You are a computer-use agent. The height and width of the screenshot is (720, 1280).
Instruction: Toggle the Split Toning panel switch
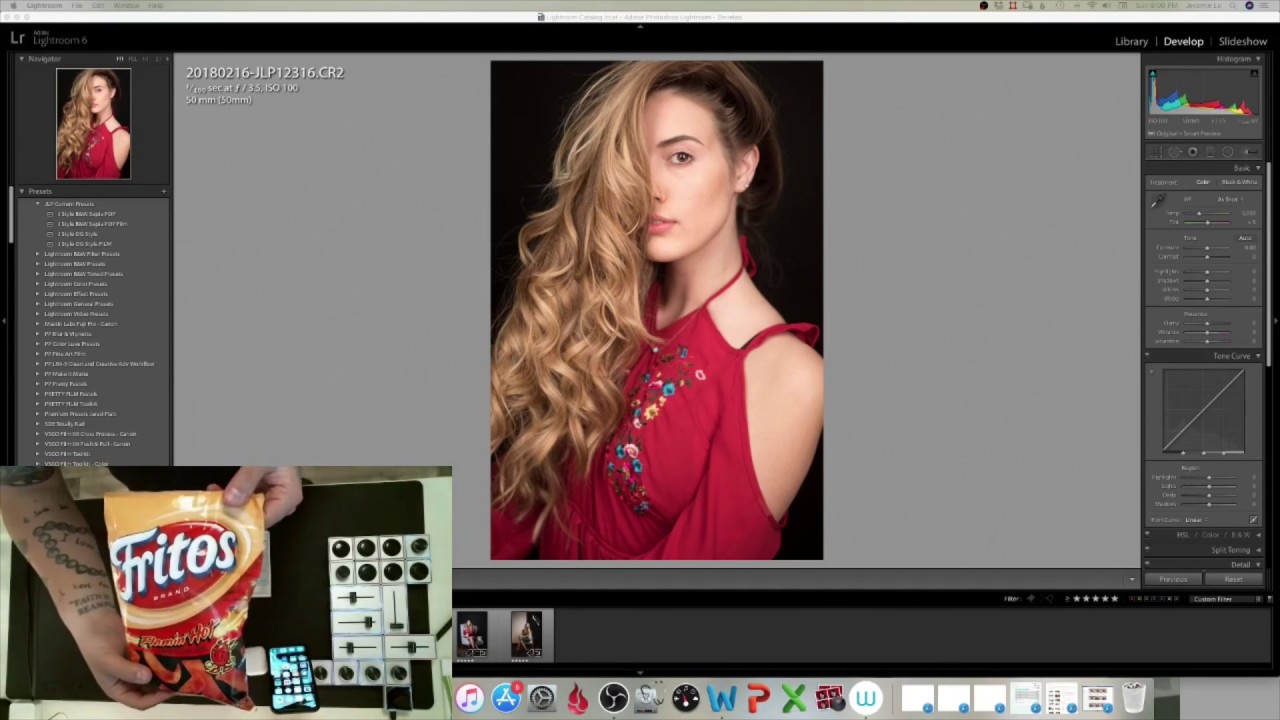[x=1148, y=550]
